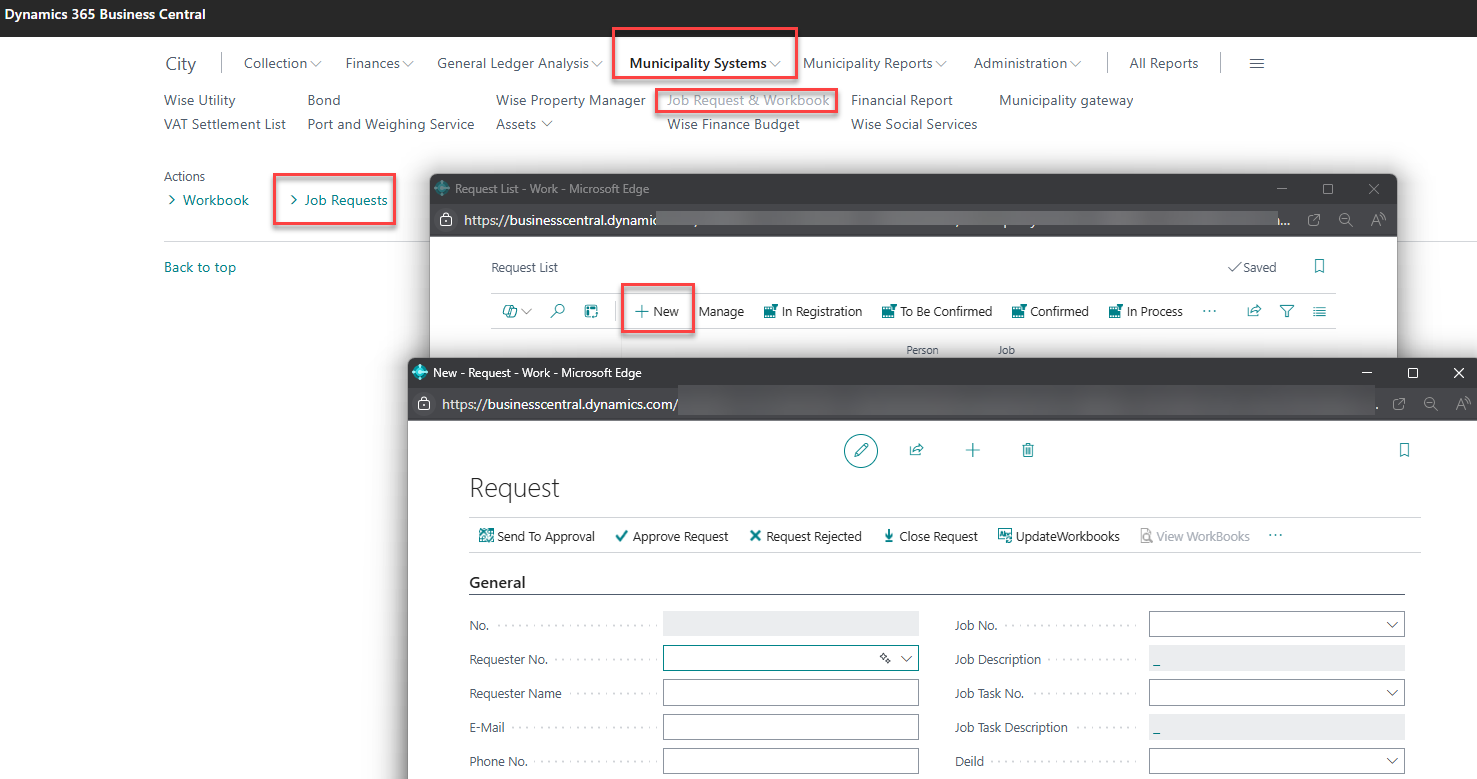Click the pencil edit icon on the Request card
The image size is (1477, 779).
pyautogui.click(x=861, y=450)
